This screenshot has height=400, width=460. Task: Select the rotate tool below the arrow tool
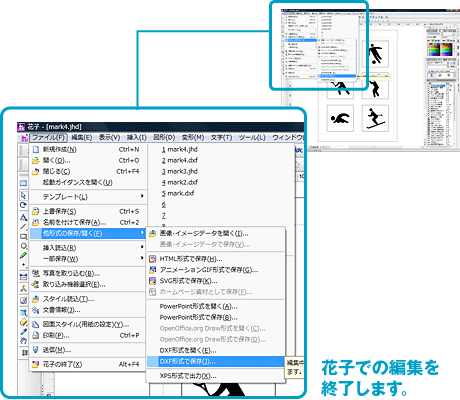point(23,205)
